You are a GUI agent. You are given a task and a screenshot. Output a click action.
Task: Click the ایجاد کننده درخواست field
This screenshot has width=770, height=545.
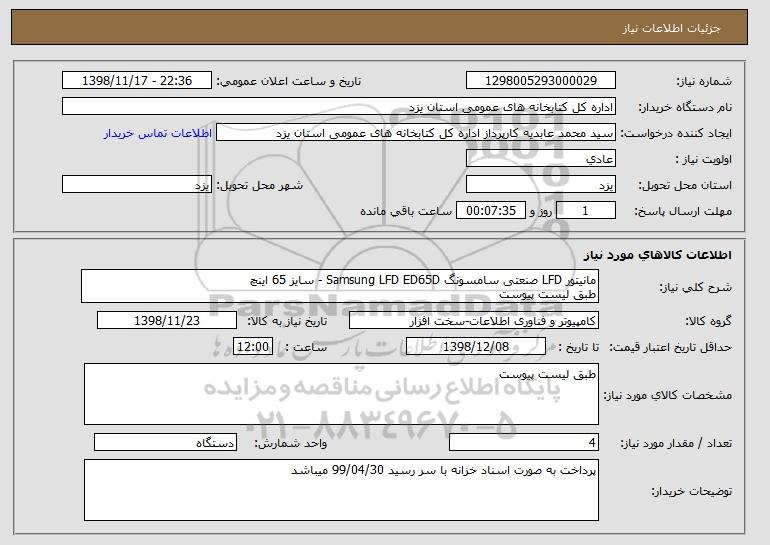(416, 133)
